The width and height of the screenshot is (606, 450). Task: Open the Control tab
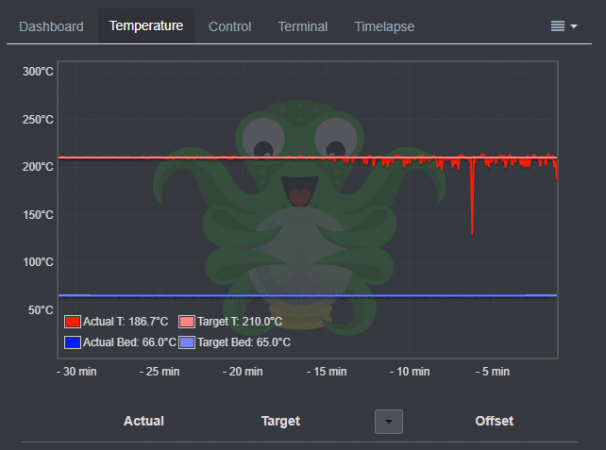coord(230,27)
